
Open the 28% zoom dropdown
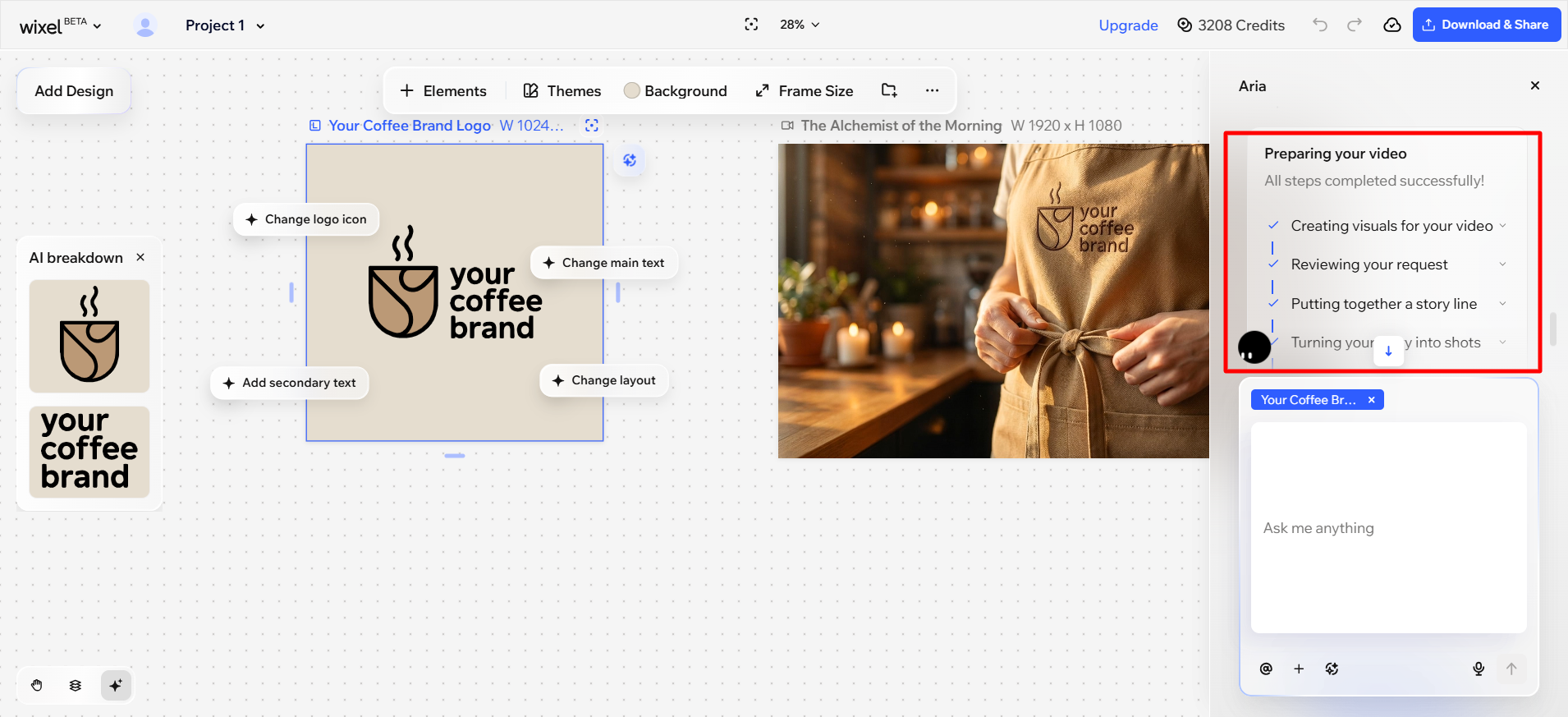coord(800,25)
